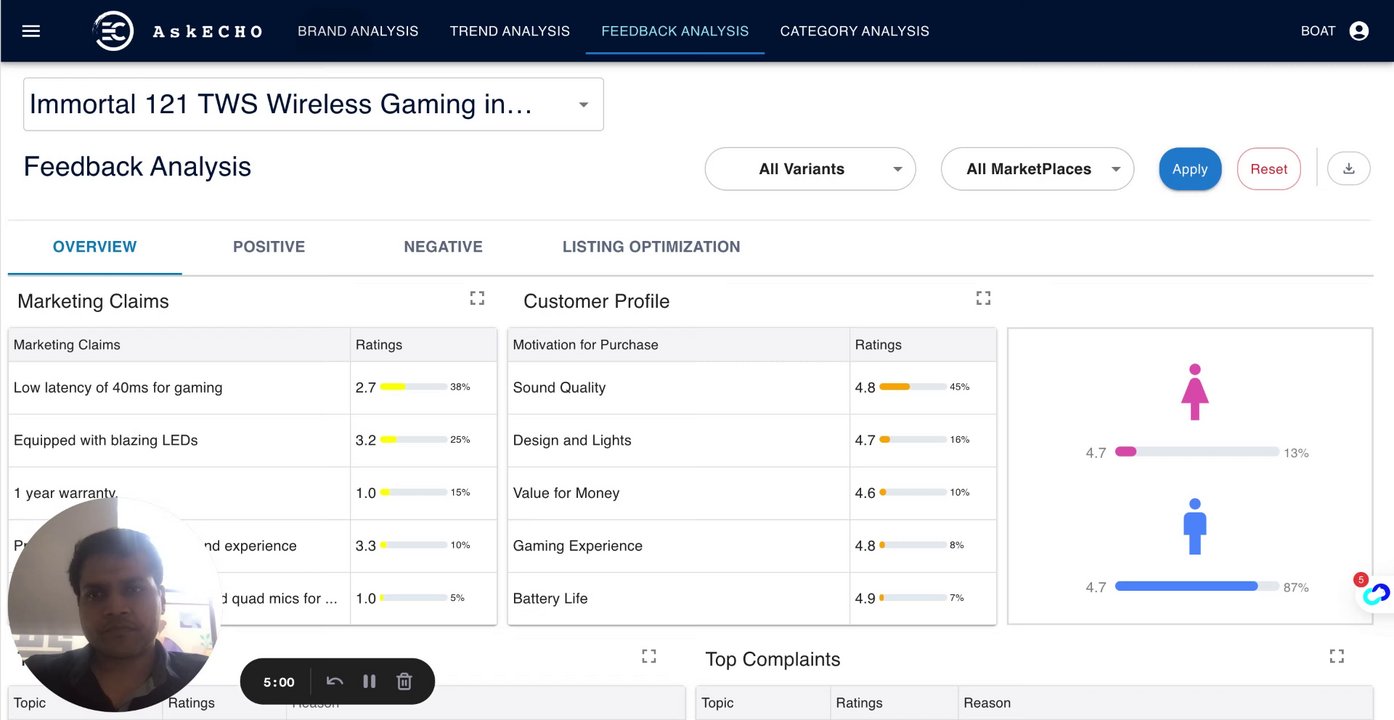Open the All Variants dropdown
Screen dimensions: 1394x720
coord(810,169)
